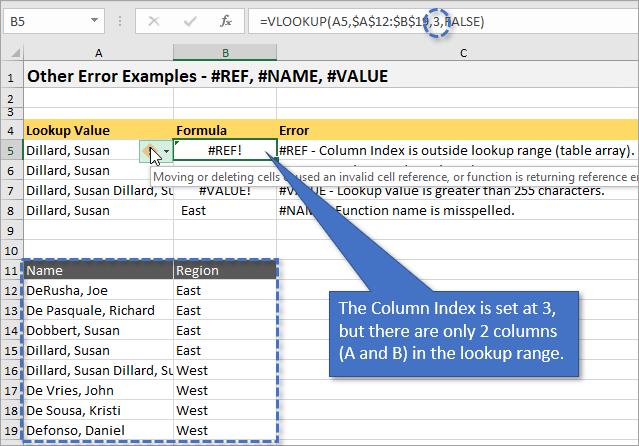Click the 'Other Error Examples' title cell

(x=200, y=75)
